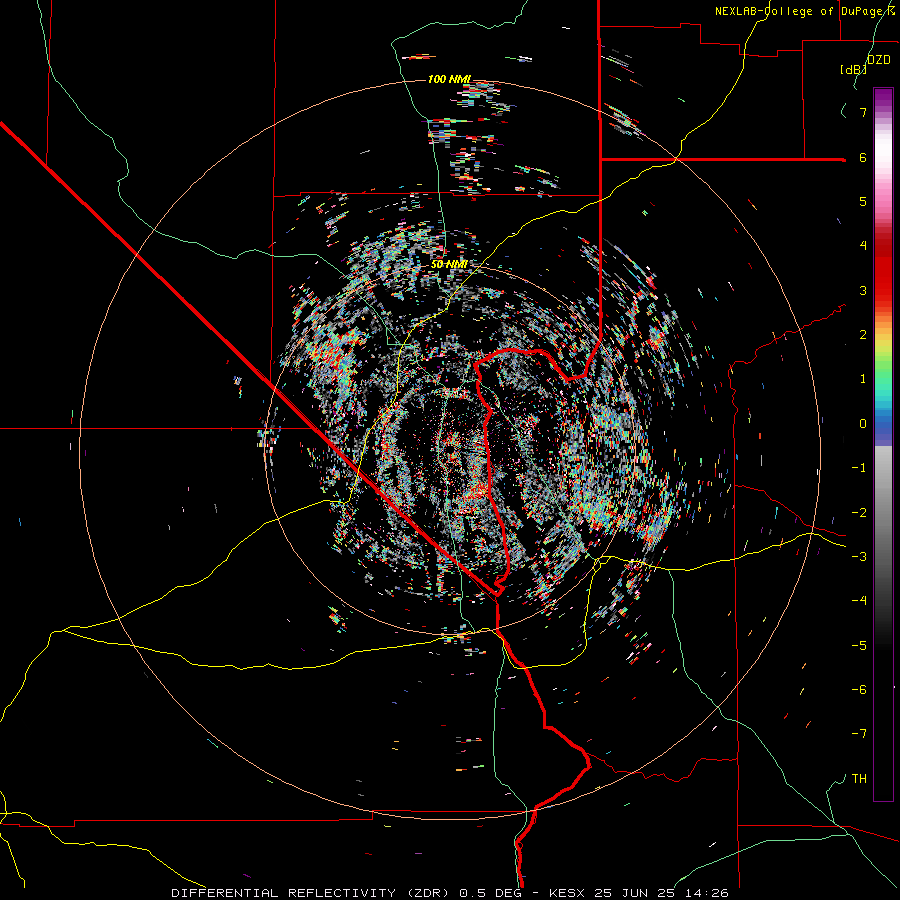Pick the light gray band at -2 dB
This screenshot has height=900, width=900.
coord(883,511)
